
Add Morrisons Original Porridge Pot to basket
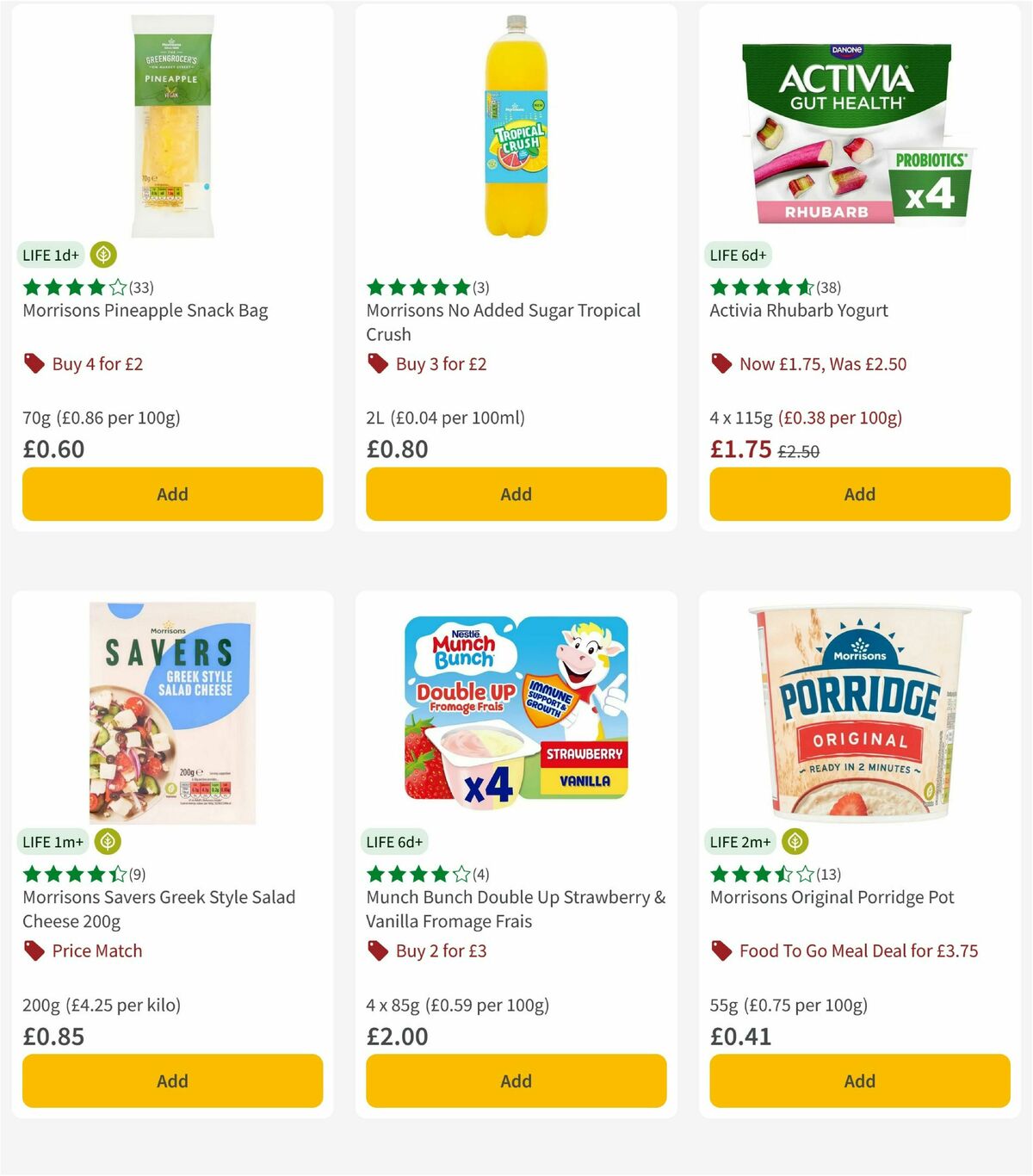coord(858,1080)
